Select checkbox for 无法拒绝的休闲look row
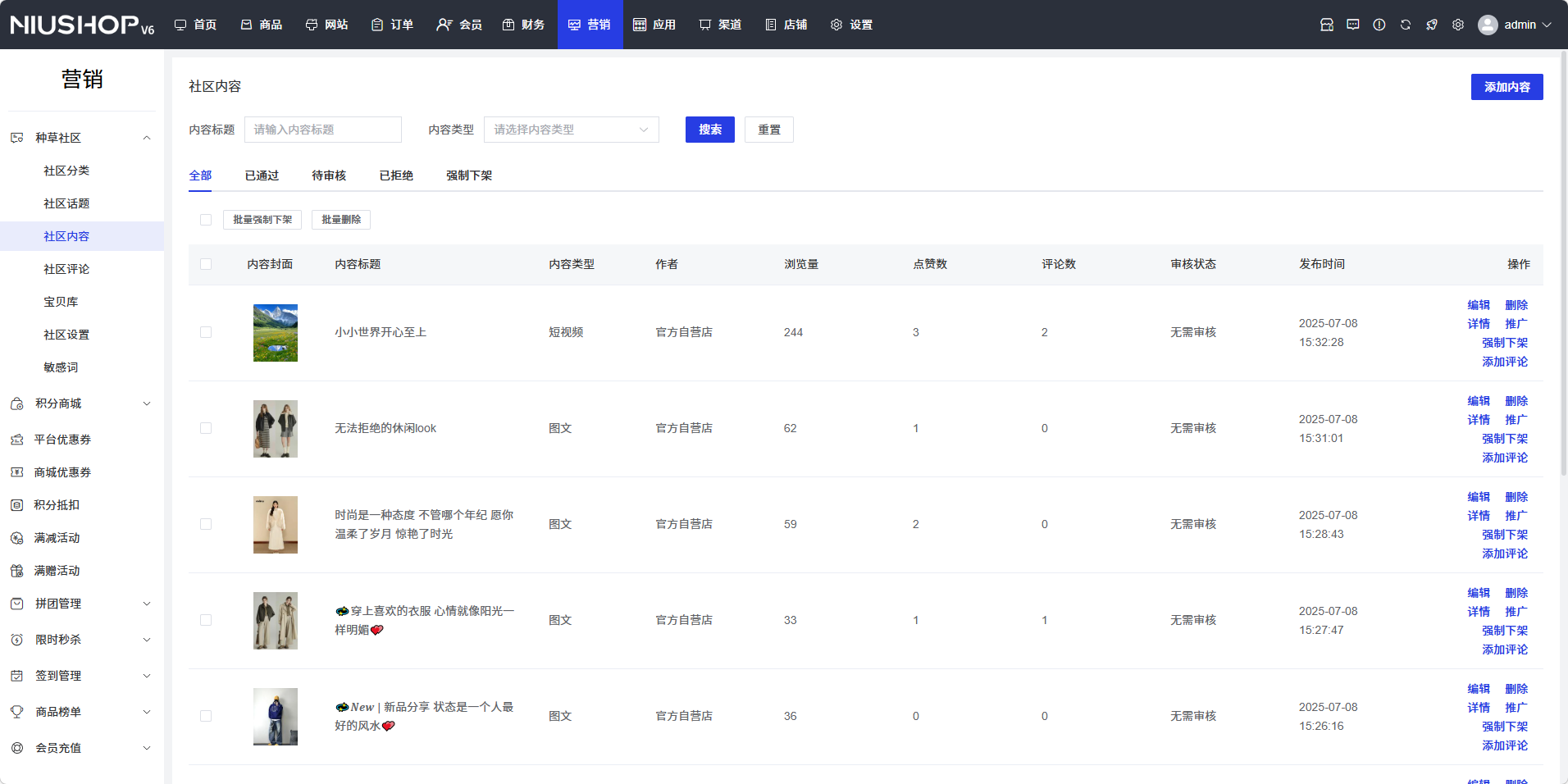 [206, 428]
